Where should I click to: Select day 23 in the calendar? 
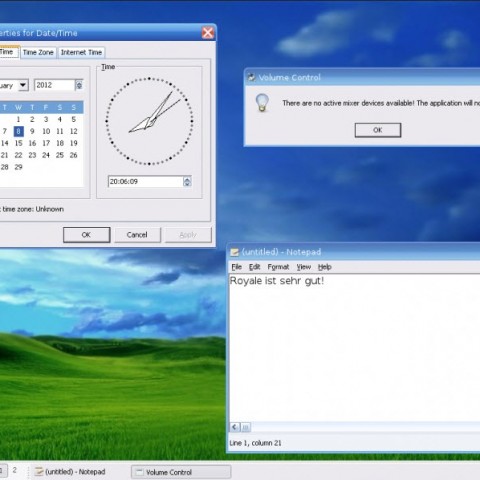32,155
